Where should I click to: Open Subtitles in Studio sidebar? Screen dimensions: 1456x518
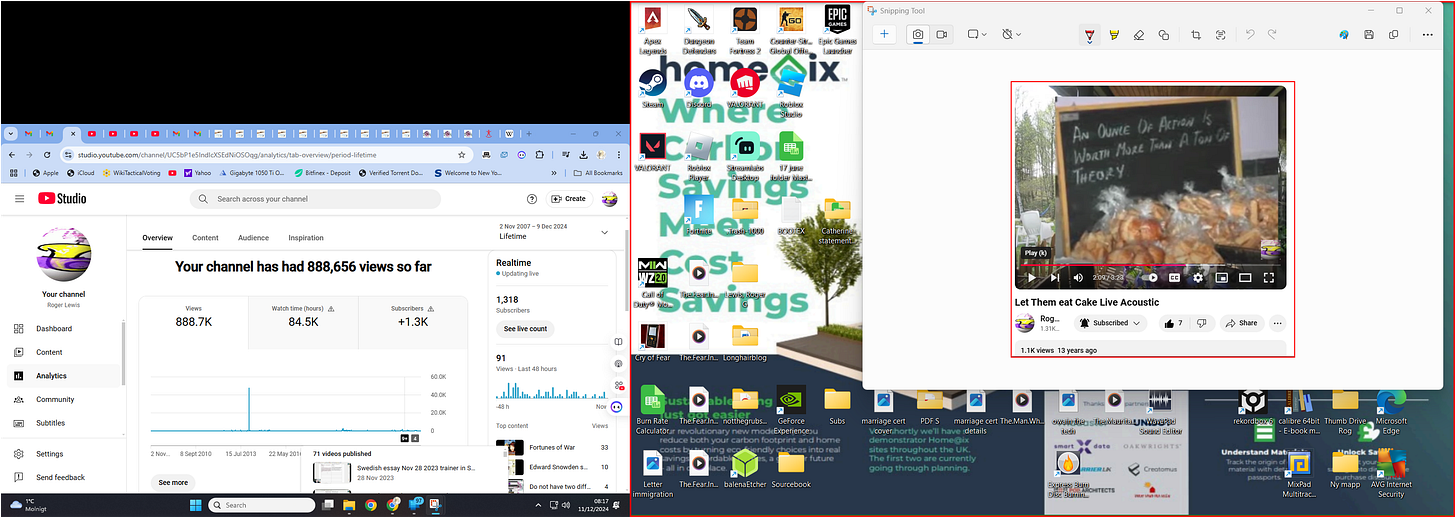pos(51,423)
